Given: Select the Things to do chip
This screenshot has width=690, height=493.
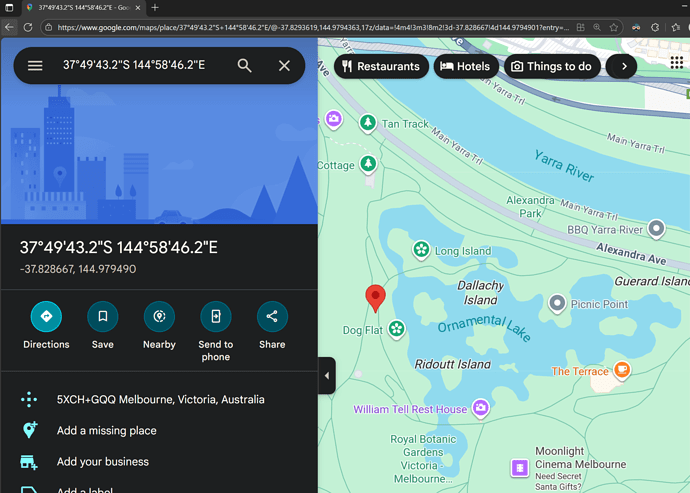Looking at the screenshot, I should tap(550, 67).
